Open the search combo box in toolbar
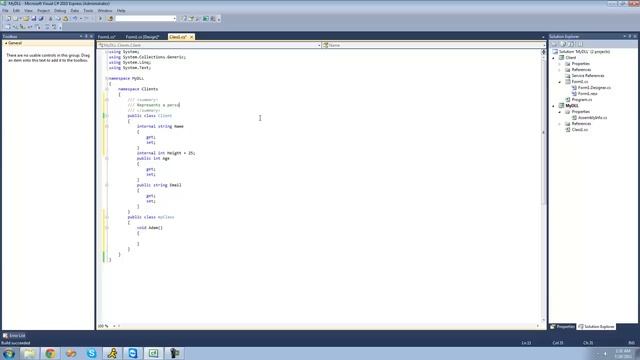Screen dimensions: 640x360 146,19
